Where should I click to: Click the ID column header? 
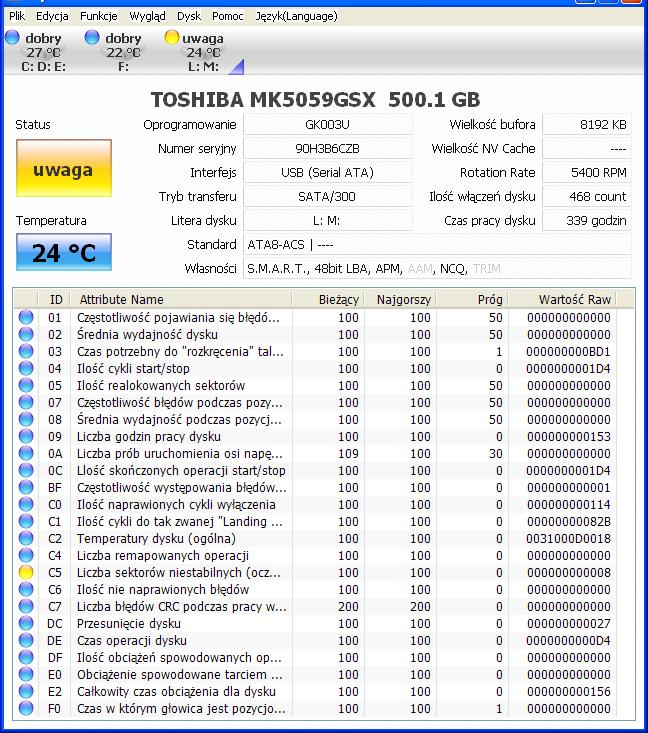click(x=54, y=299)
